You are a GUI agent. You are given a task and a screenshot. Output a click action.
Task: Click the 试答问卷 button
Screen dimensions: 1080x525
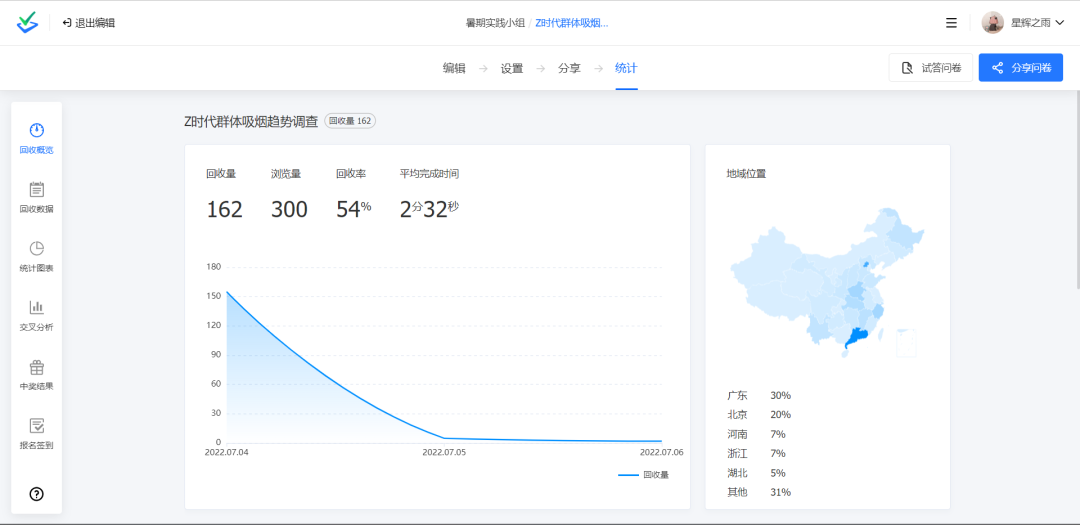(x=930, y=68)
